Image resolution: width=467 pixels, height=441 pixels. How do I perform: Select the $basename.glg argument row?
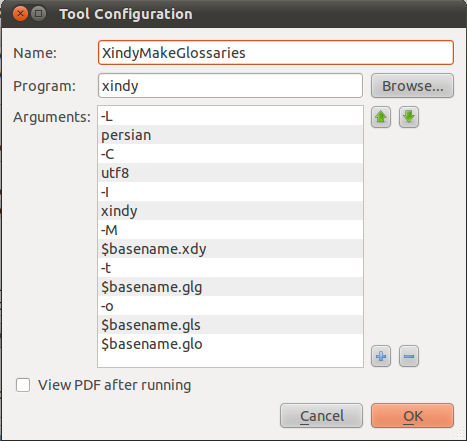[x=230, y=287]
